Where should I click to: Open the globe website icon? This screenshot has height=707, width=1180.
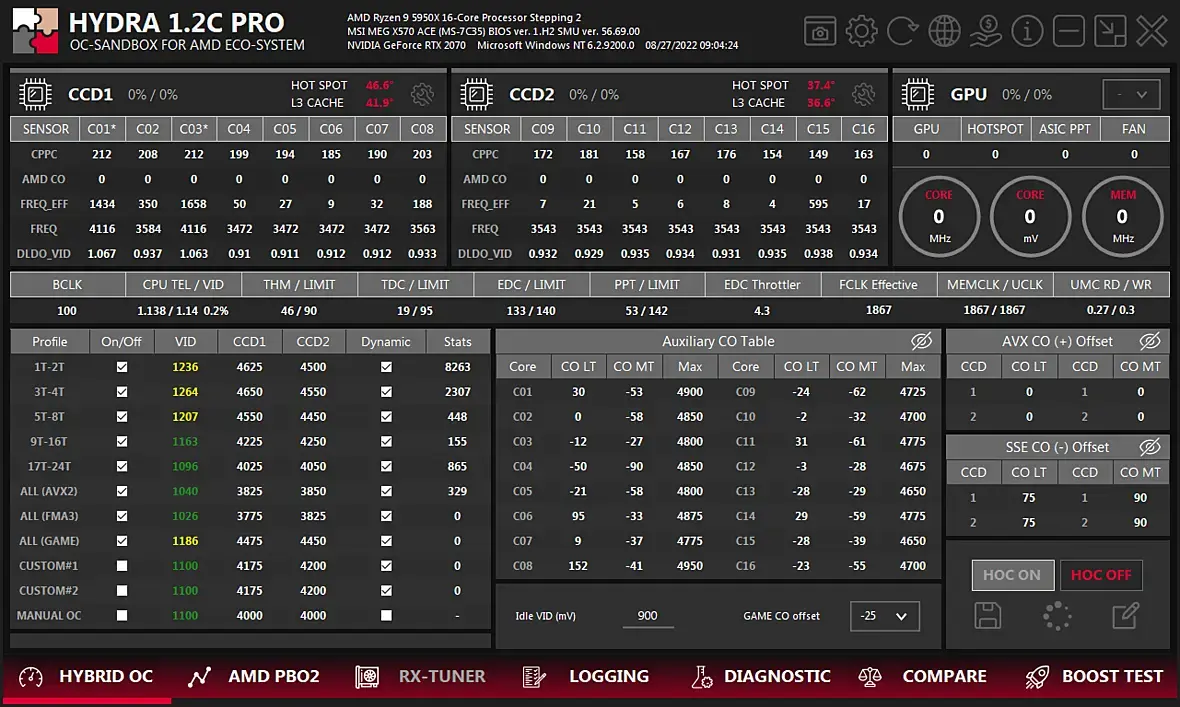click(x=944, y=32)
